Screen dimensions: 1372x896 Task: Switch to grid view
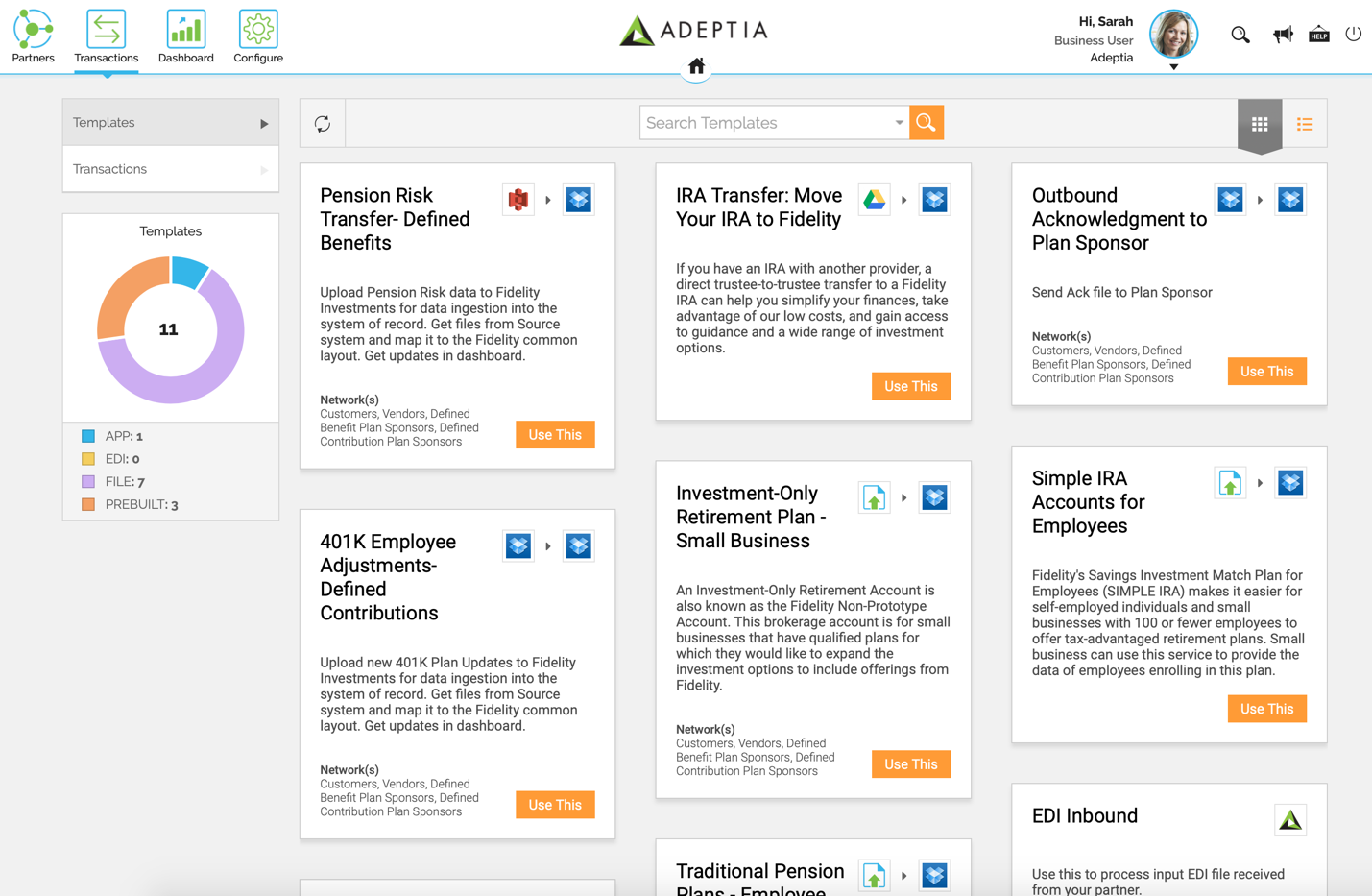point(1260,124)
